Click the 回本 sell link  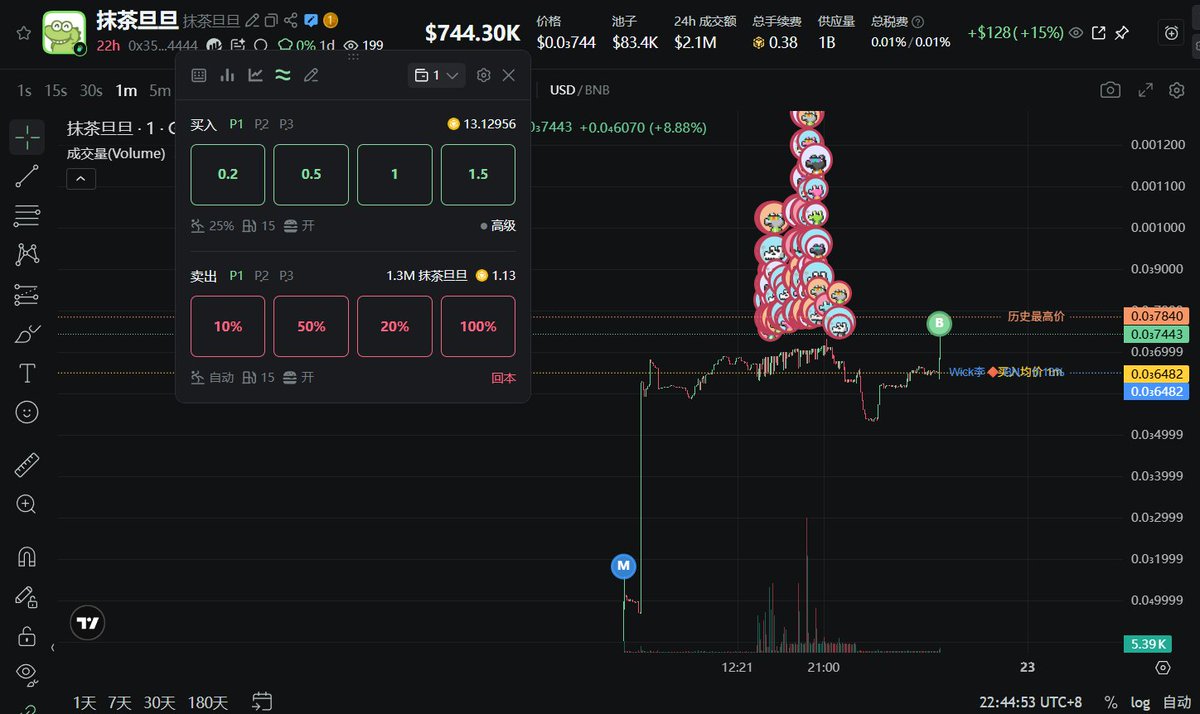click(501, 377)
